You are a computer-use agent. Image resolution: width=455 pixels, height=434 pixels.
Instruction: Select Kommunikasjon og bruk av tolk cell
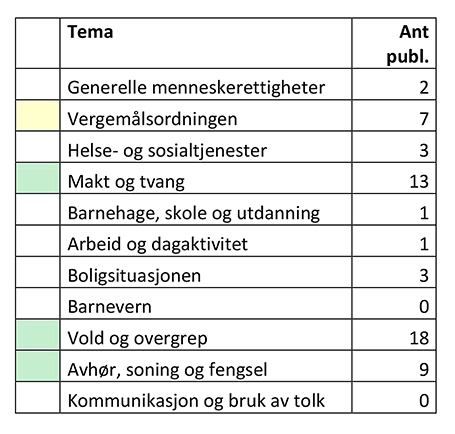(x=206, y=397)
